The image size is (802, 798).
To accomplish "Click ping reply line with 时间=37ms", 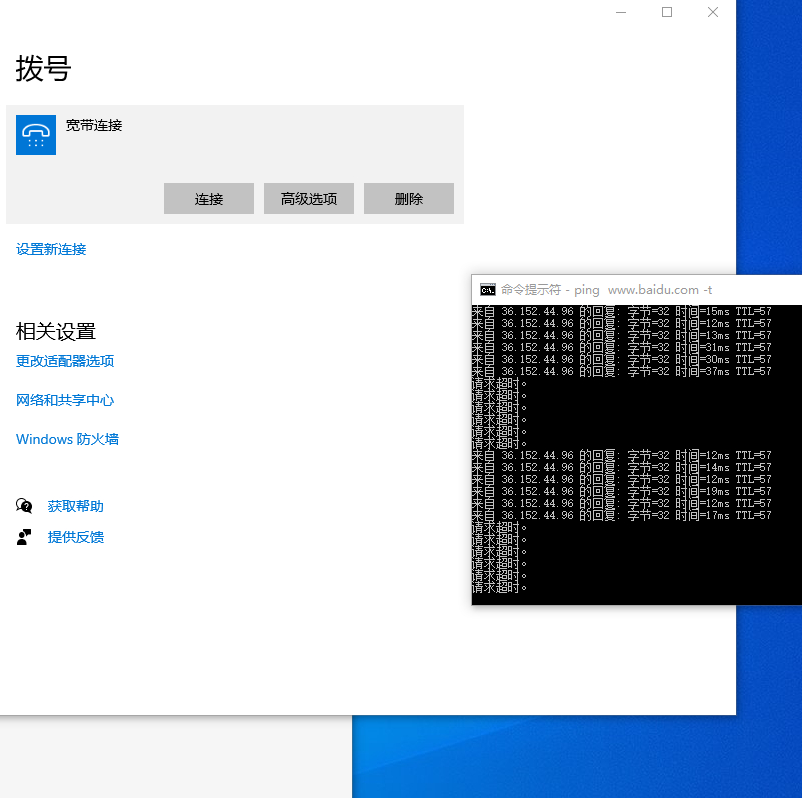I will point(621,371).
